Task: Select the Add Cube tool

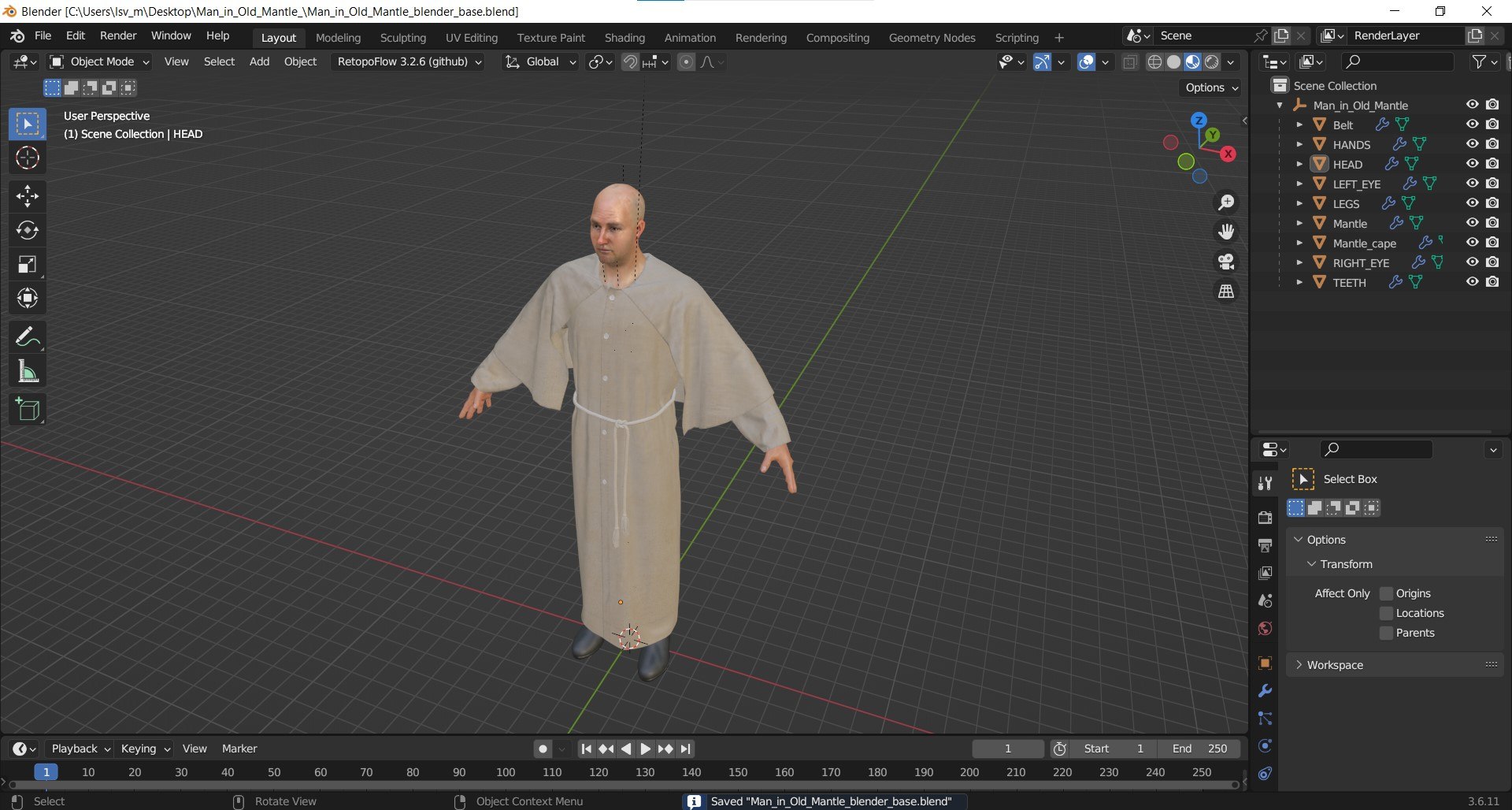Action: pos(28,410)
